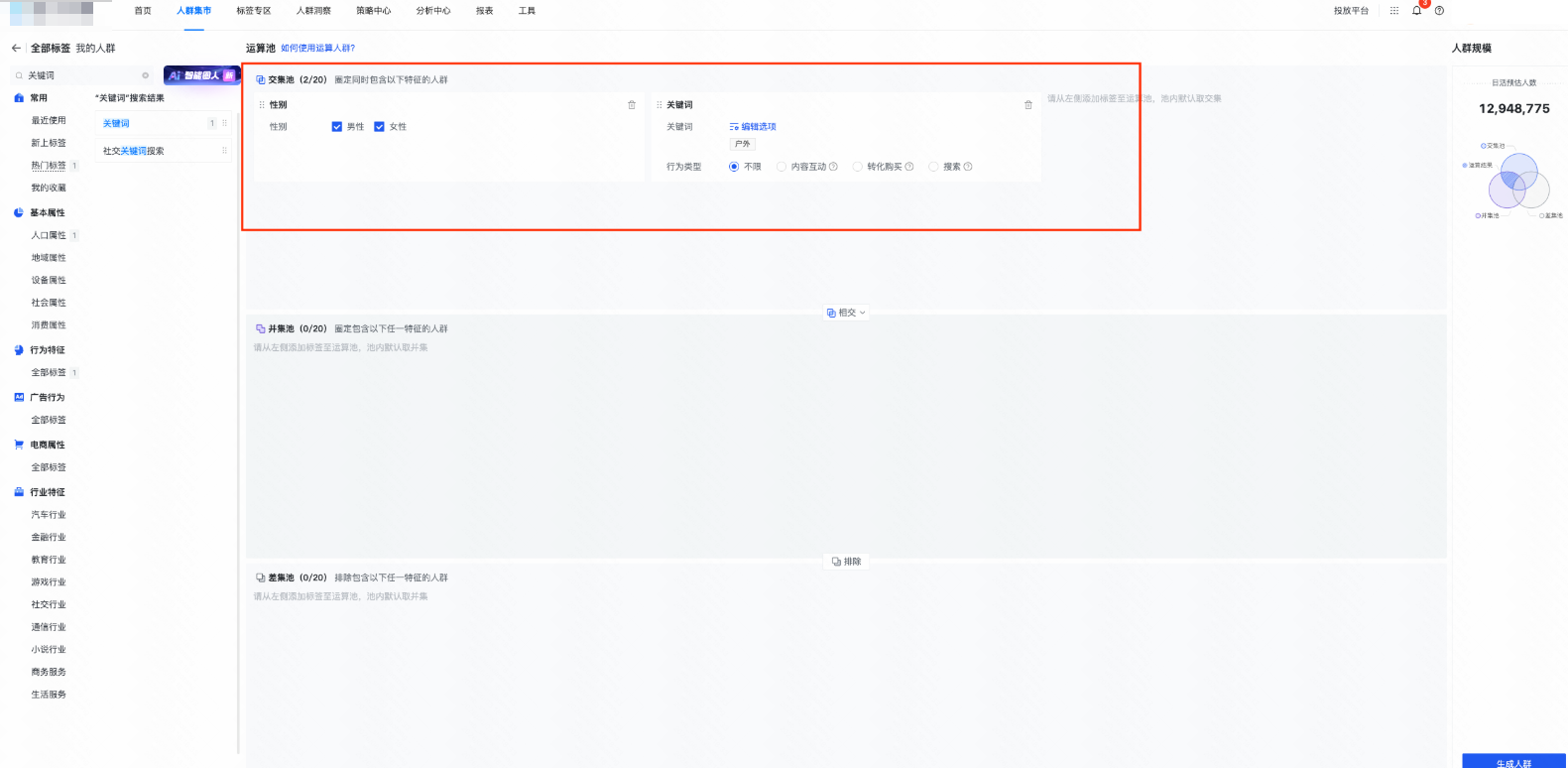Select the 不限 behavior type radio
This screenshot has width=1568, height=768.
[734, 167]
